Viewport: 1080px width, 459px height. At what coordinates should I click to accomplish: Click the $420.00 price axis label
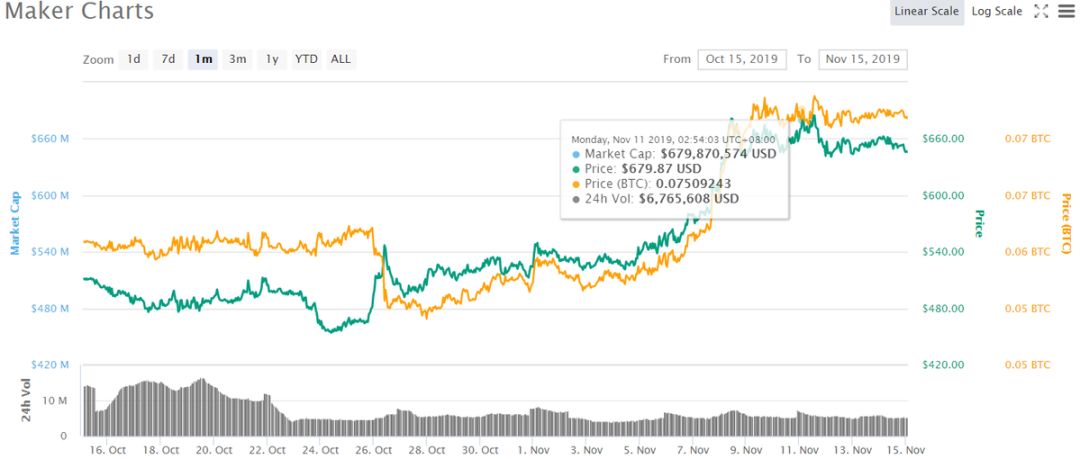[943, 365]
